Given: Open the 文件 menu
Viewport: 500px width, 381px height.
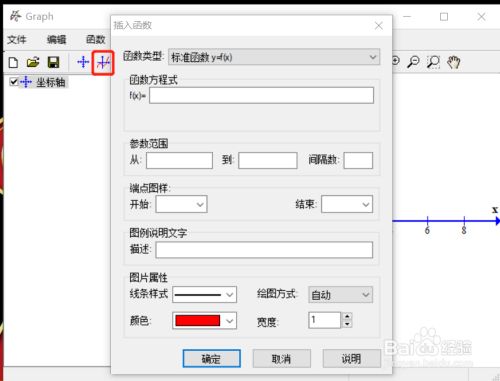Looking at the screenshot, I should [17, 40].
